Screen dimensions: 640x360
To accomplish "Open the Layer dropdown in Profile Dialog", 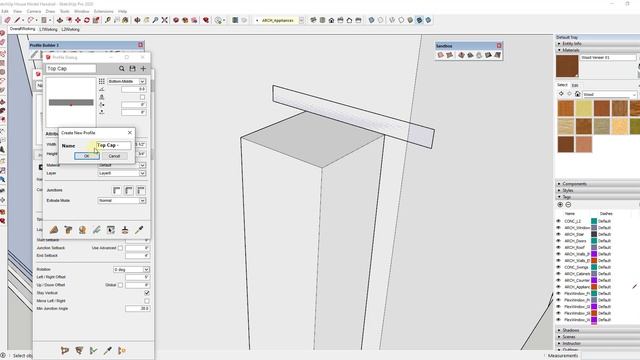I will [x=122, y=173].
